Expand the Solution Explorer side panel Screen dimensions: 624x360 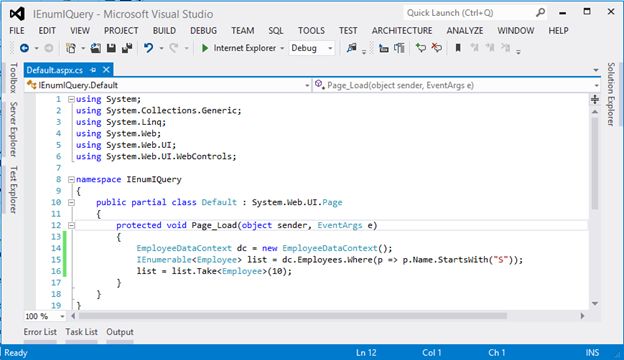[x=611, y=94]
